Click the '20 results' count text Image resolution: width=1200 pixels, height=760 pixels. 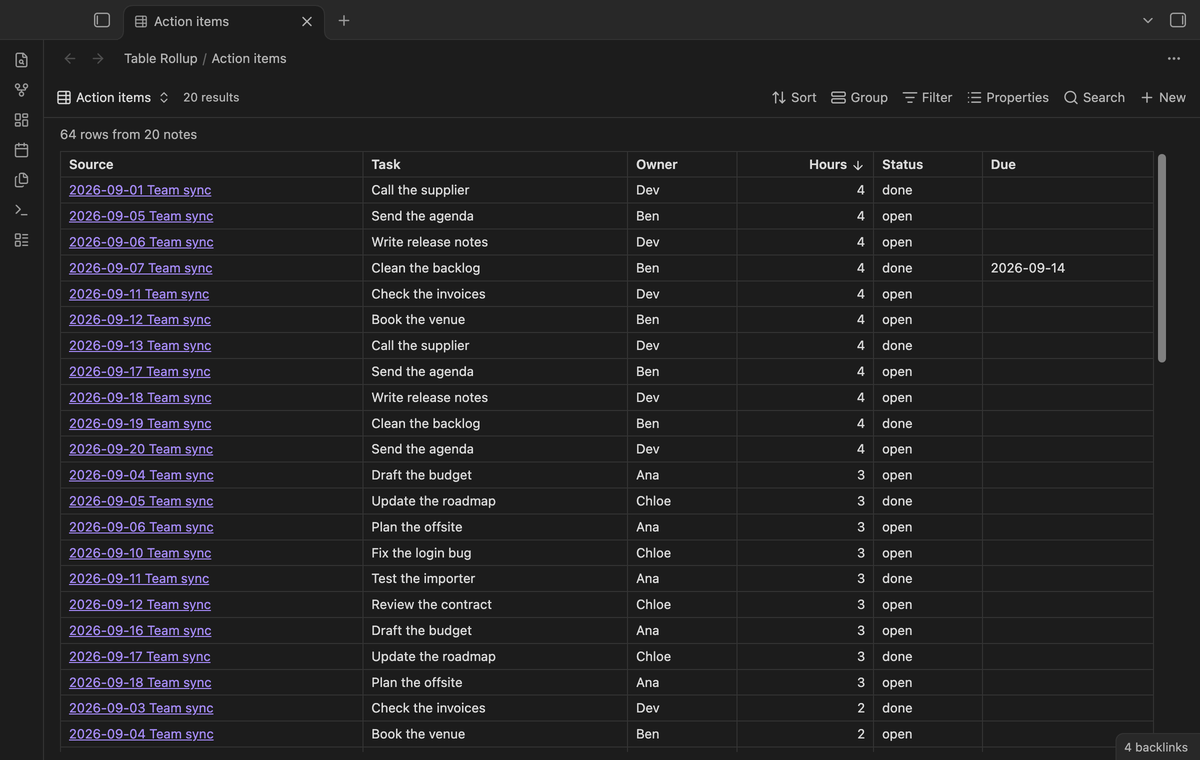pos(211,97)
